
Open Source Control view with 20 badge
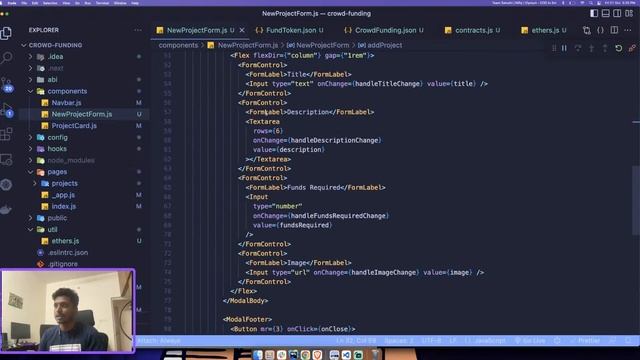click(7, 84)
